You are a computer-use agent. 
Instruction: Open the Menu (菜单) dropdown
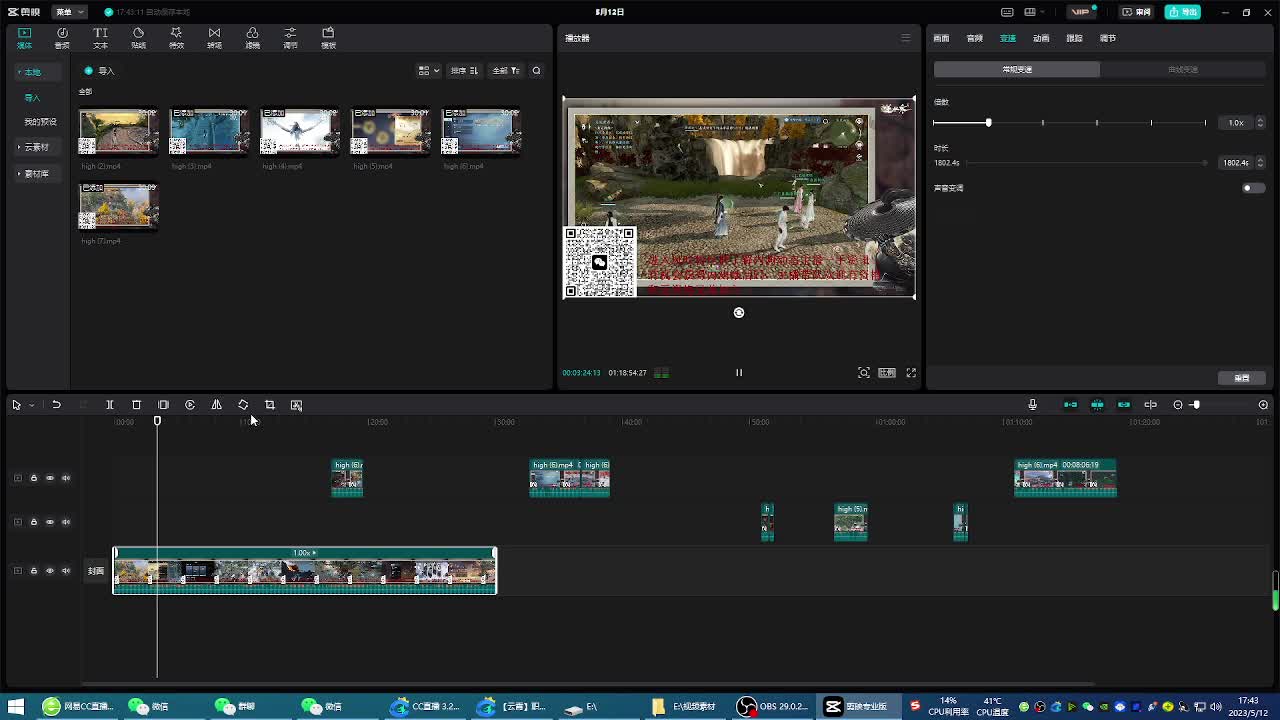click(68, 12)
